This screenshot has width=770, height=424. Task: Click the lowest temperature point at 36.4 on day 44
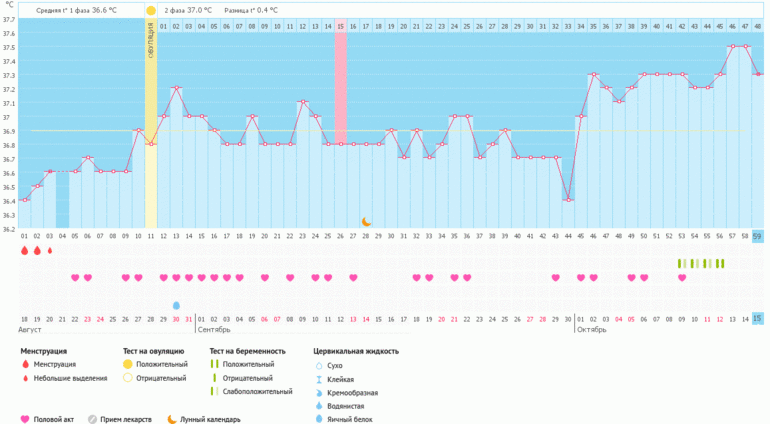pos(568,200)
